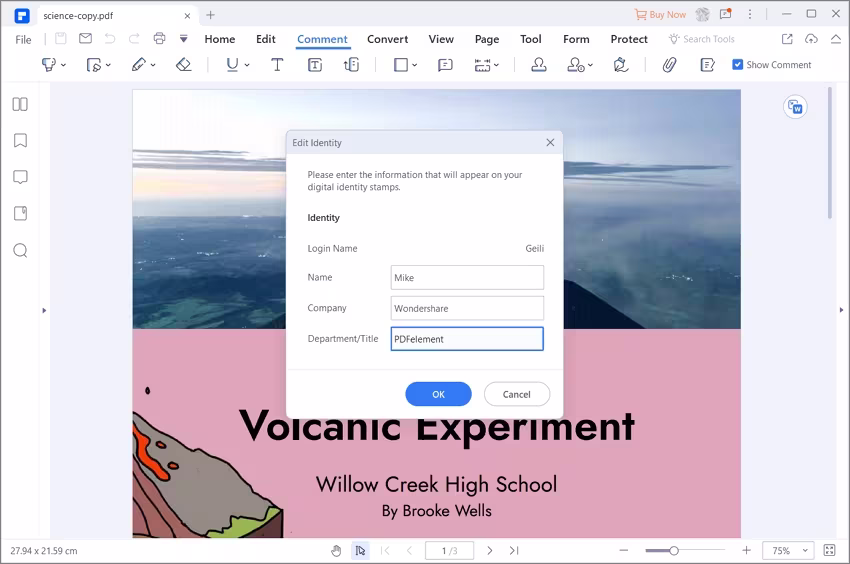Open the thumbnails panel icon
Viewport: 850px width, 564px height.
pyautogui.click(x=20, y=104)
